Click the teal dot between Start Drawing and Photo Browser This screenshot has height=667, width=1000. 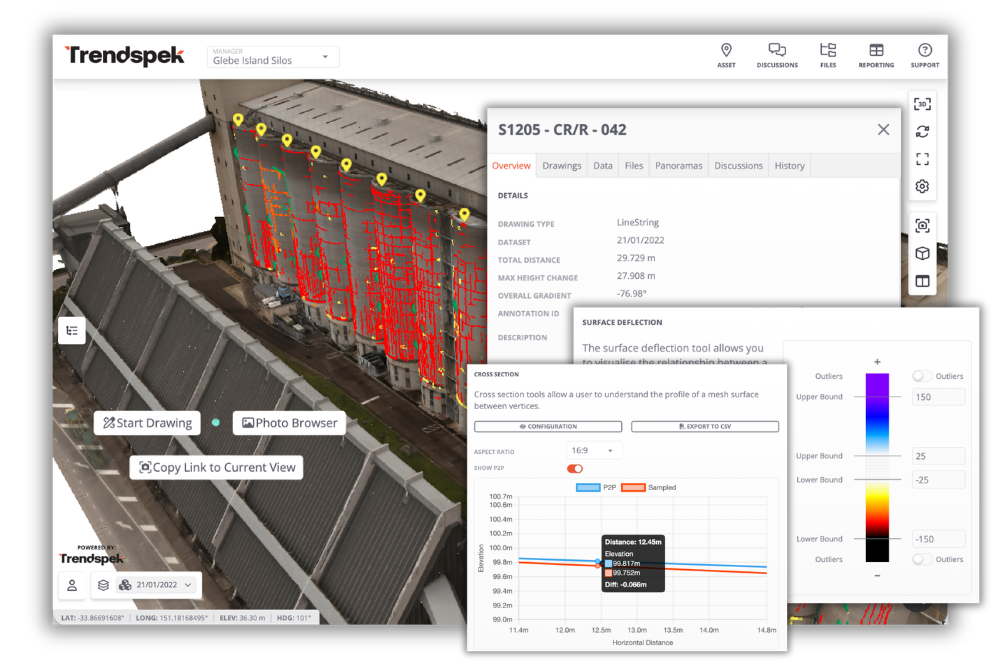pos(216,422)
